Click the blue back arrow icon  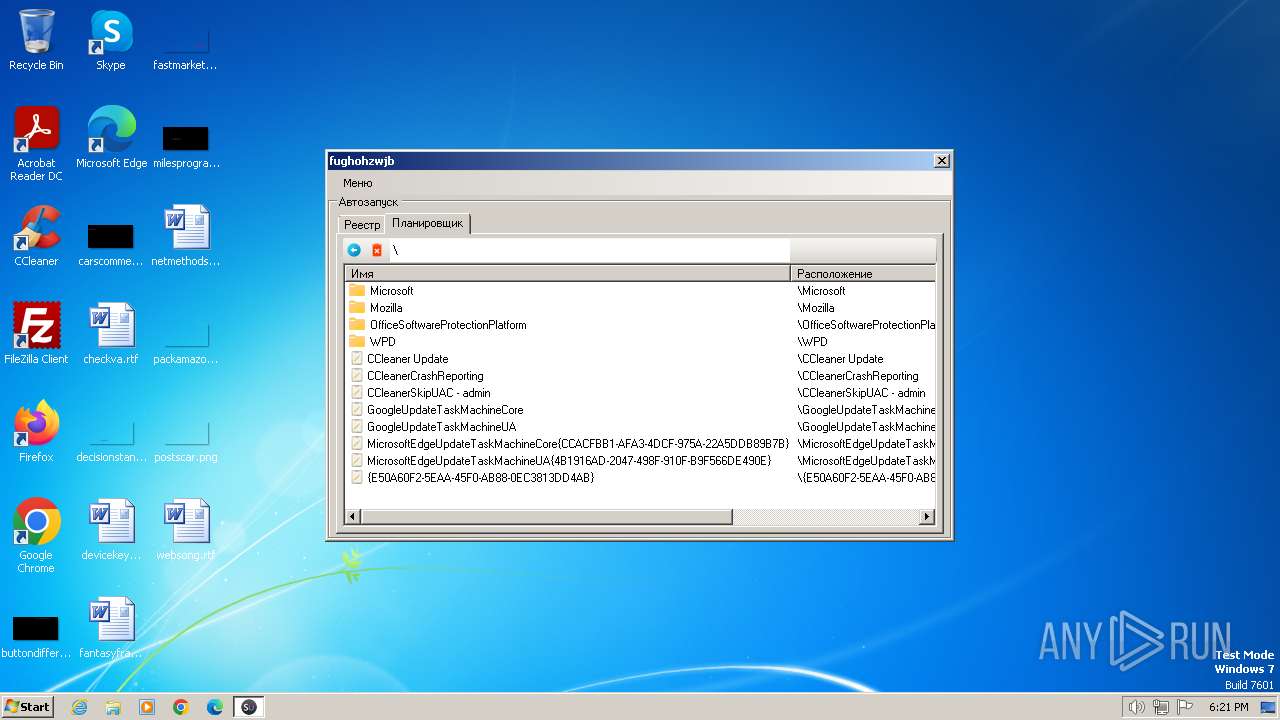[354, 250]
